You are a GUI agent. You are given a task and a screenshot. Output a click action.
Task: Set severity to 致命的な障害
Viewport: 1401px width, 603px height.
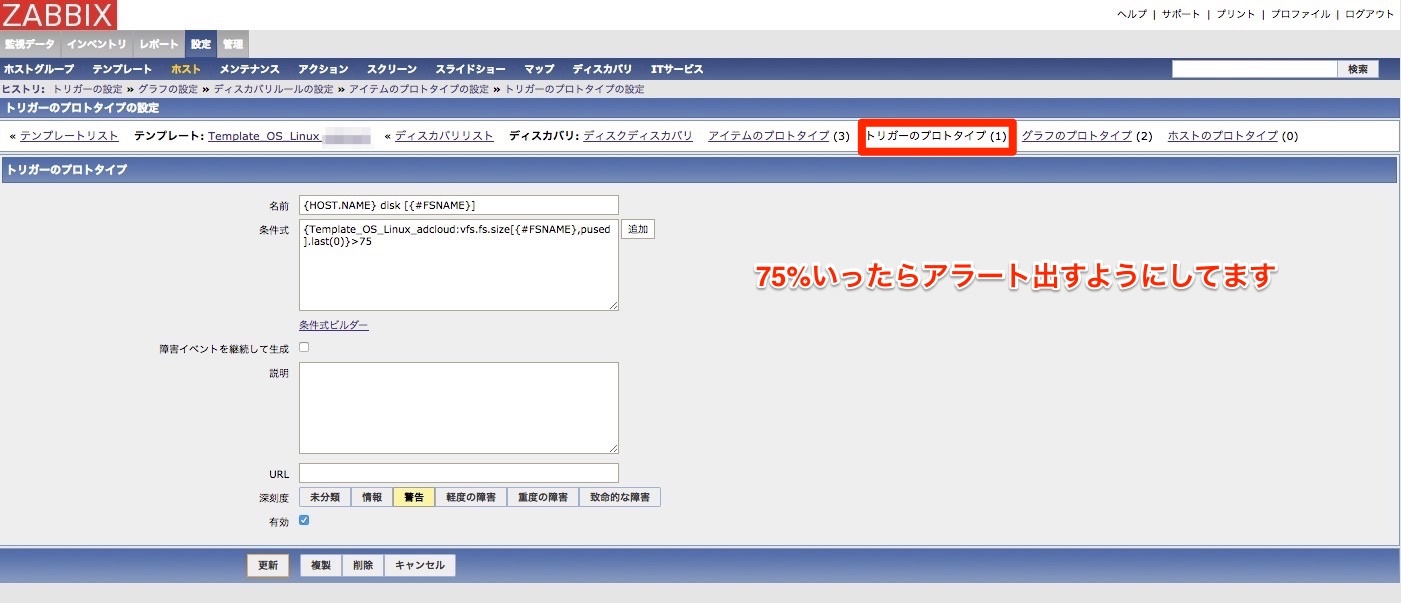(x=620, y=497)
